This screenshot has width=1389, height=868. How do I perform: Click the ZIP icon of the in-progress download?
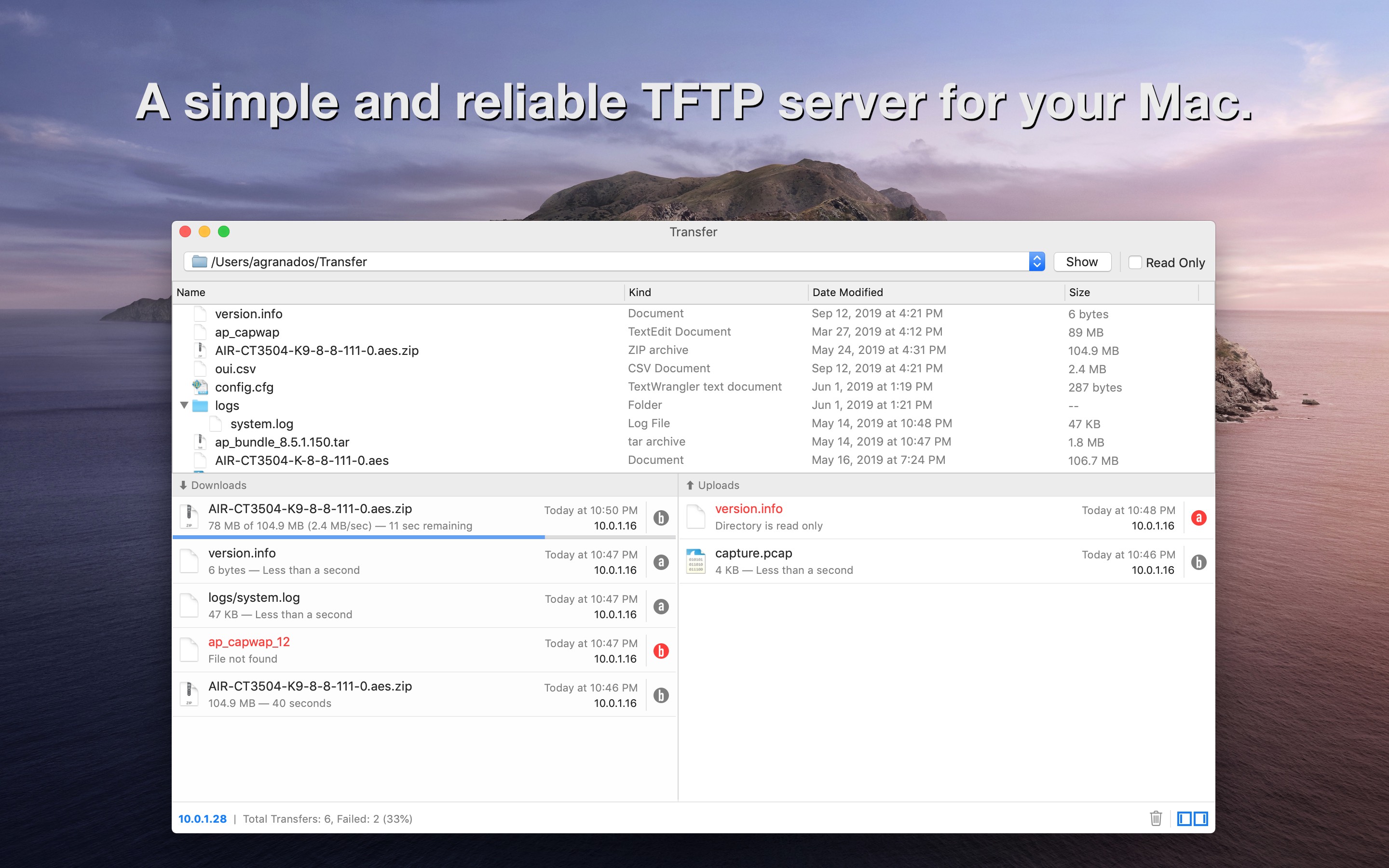point(189,516)
